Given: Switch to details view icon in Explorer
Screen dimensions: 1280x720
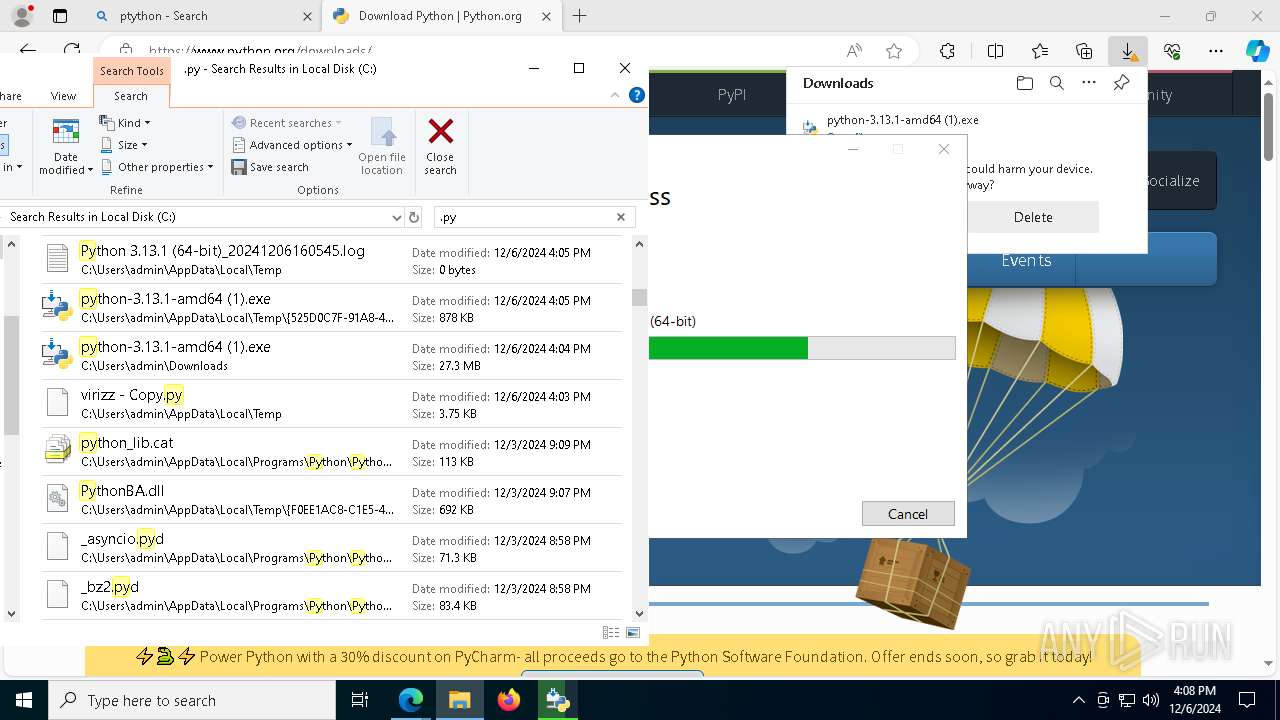Looking at the screenshot, I should click(611, 633).
